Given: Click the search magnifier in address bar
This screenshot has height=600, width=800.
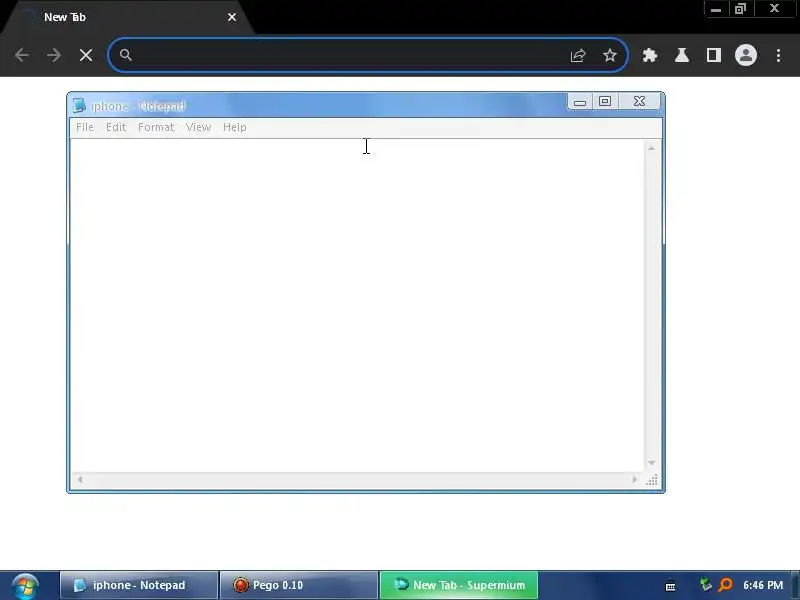Looking at the screenshot, I should coord(126,55).
